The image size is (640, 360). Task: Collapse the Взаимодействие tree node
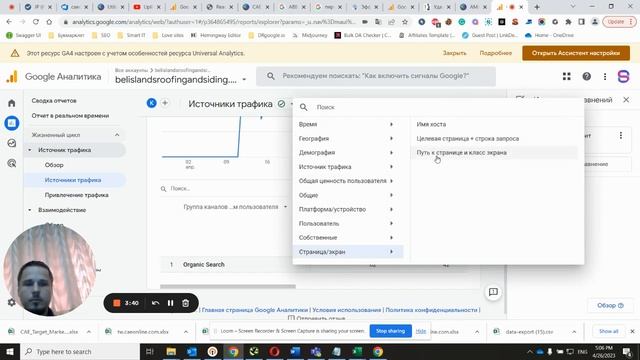(30, 210)
